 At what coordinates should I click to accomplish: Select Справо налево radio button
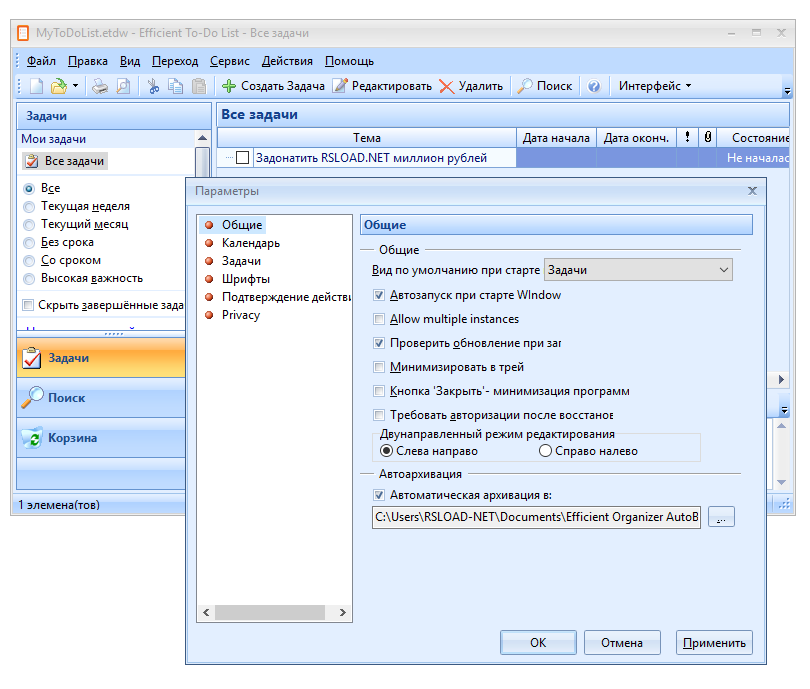[x=545, y=451]
